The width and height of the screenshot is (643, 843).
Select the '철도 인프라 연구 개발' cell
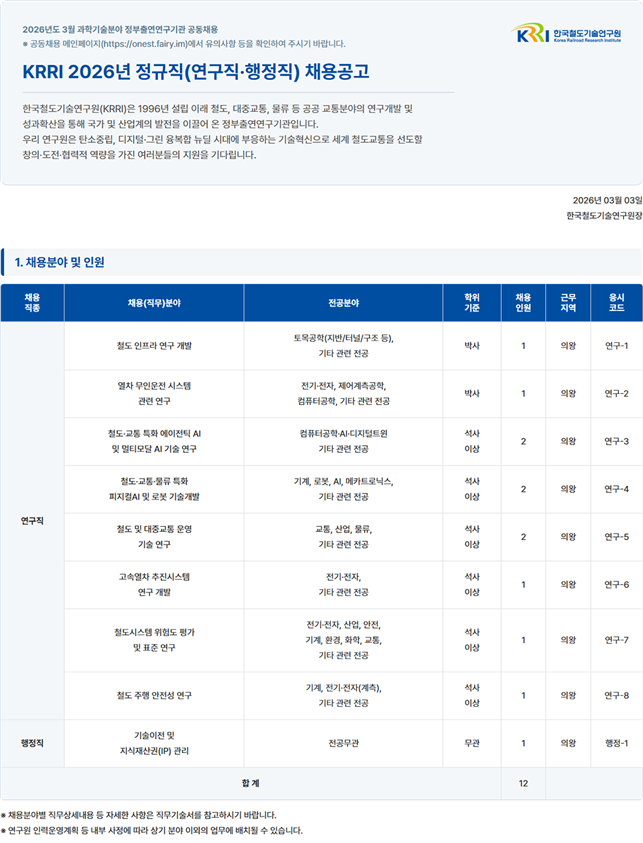click(154, 346)
